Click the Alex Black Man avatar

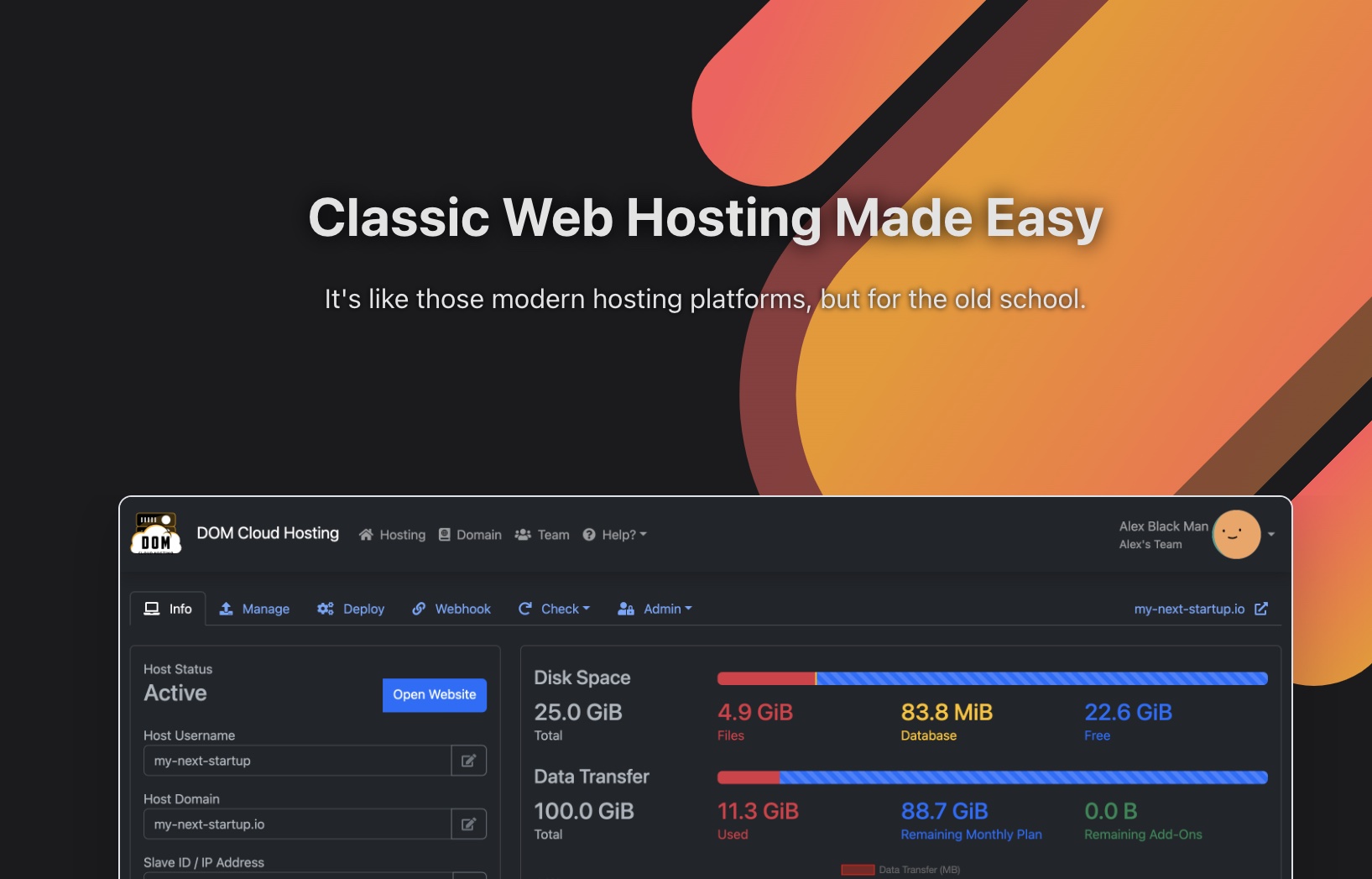pos(1236,535)
